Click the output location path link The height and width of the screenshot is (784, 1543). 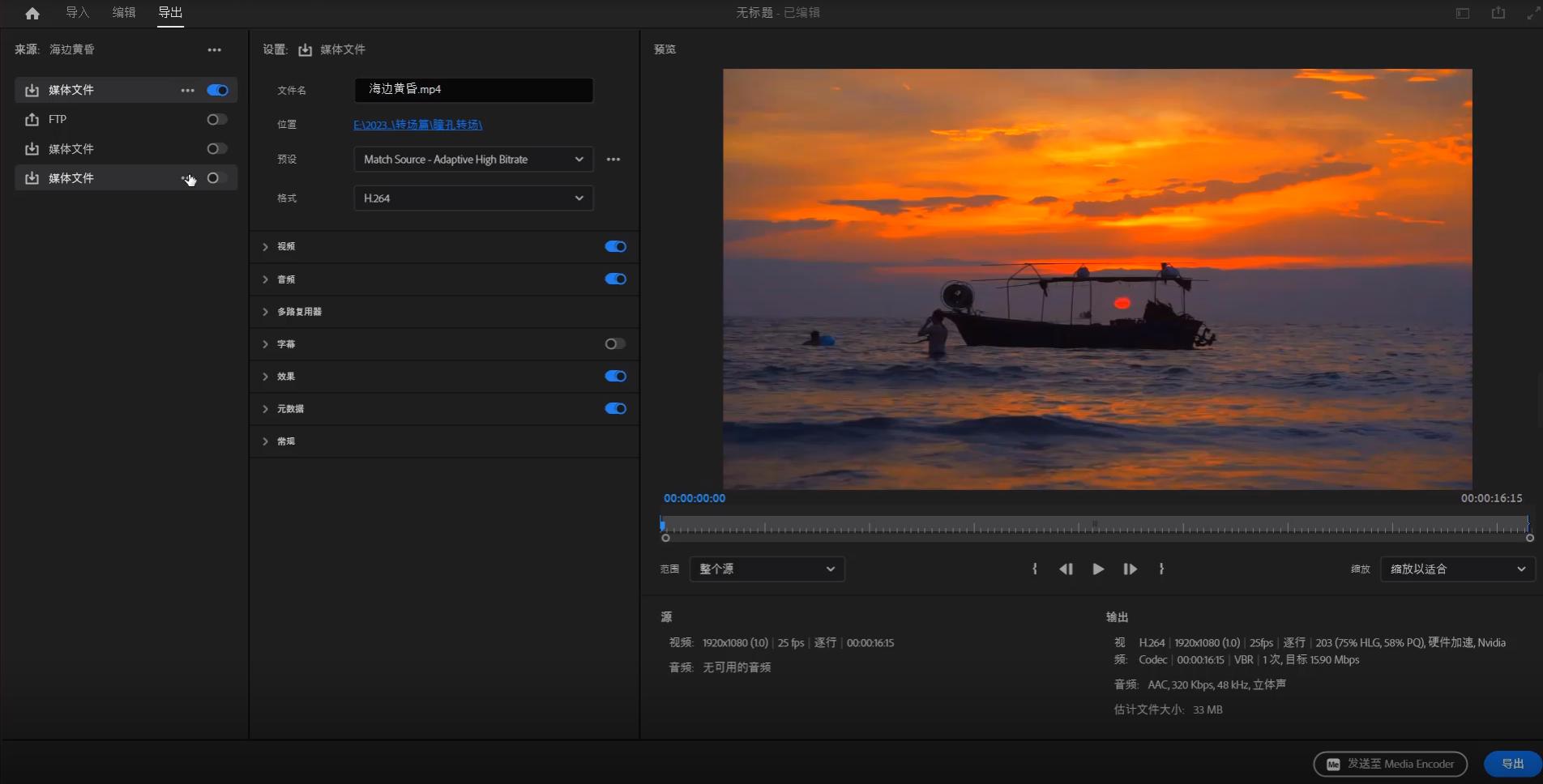point(417,125)
